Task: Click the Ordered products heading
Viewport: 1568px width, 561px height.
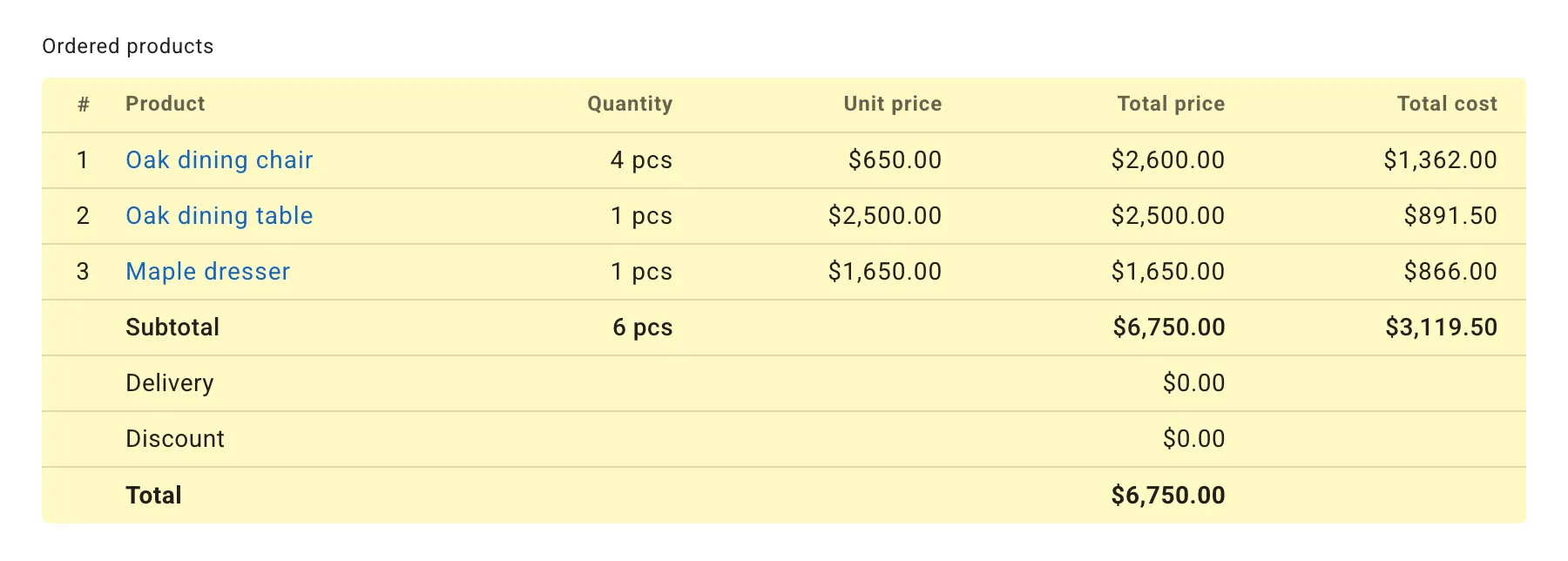Action: tap(127, 46)
